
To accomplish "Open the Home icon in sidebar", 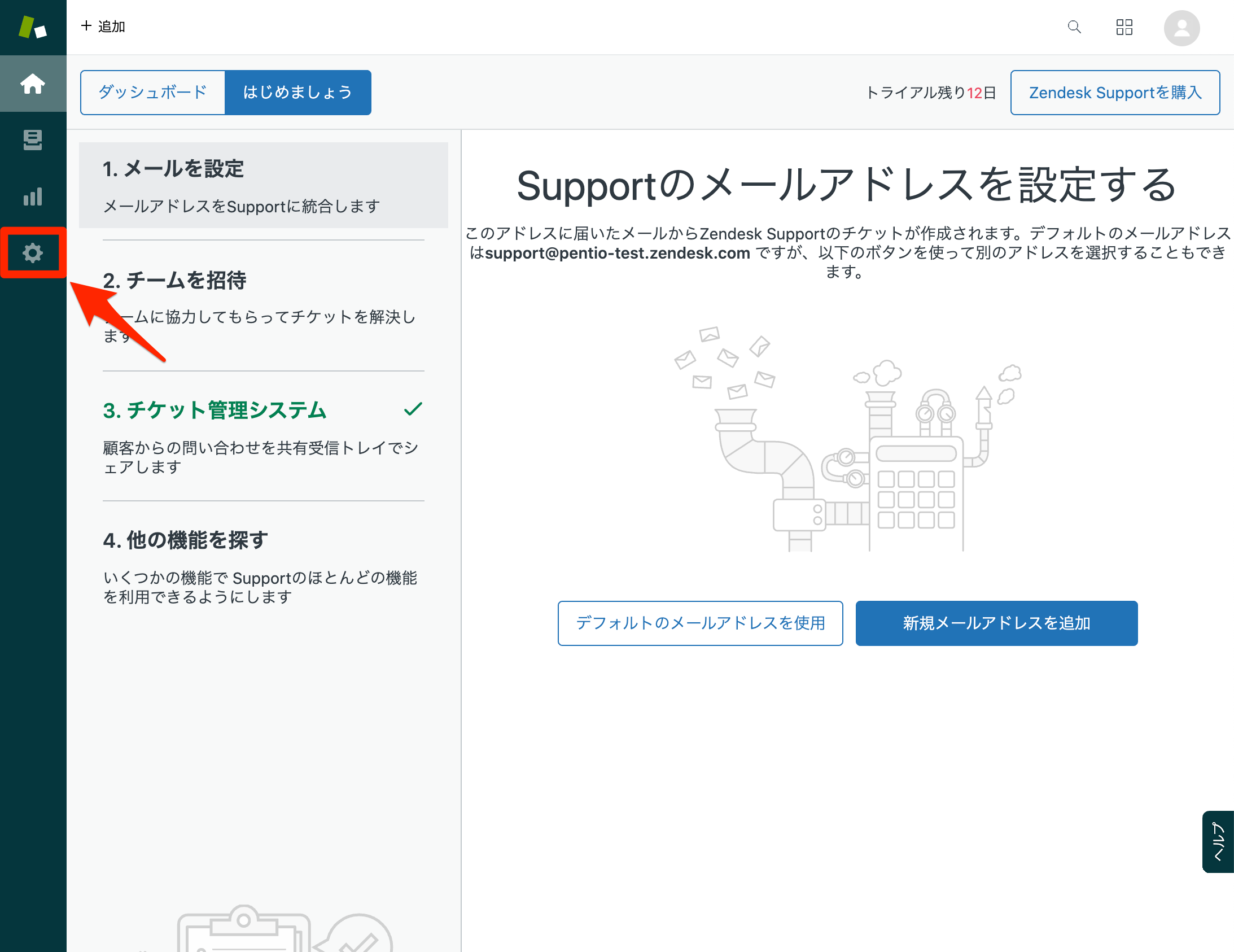I will 33,84.
